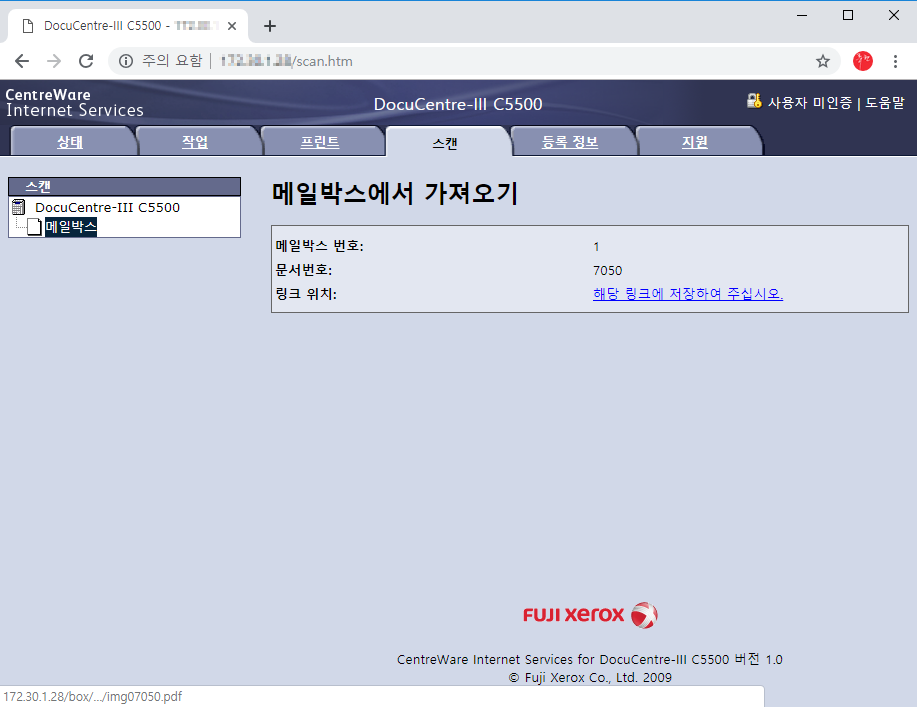Open the 도움말 help link

[885, 103]
